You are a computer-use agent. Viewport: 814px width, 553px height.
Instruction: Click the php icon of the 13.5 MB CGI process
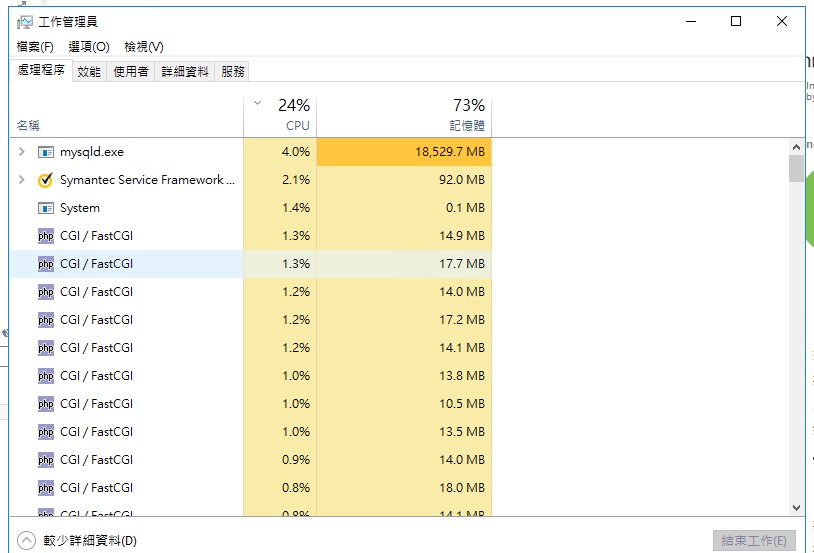(45, 432)
